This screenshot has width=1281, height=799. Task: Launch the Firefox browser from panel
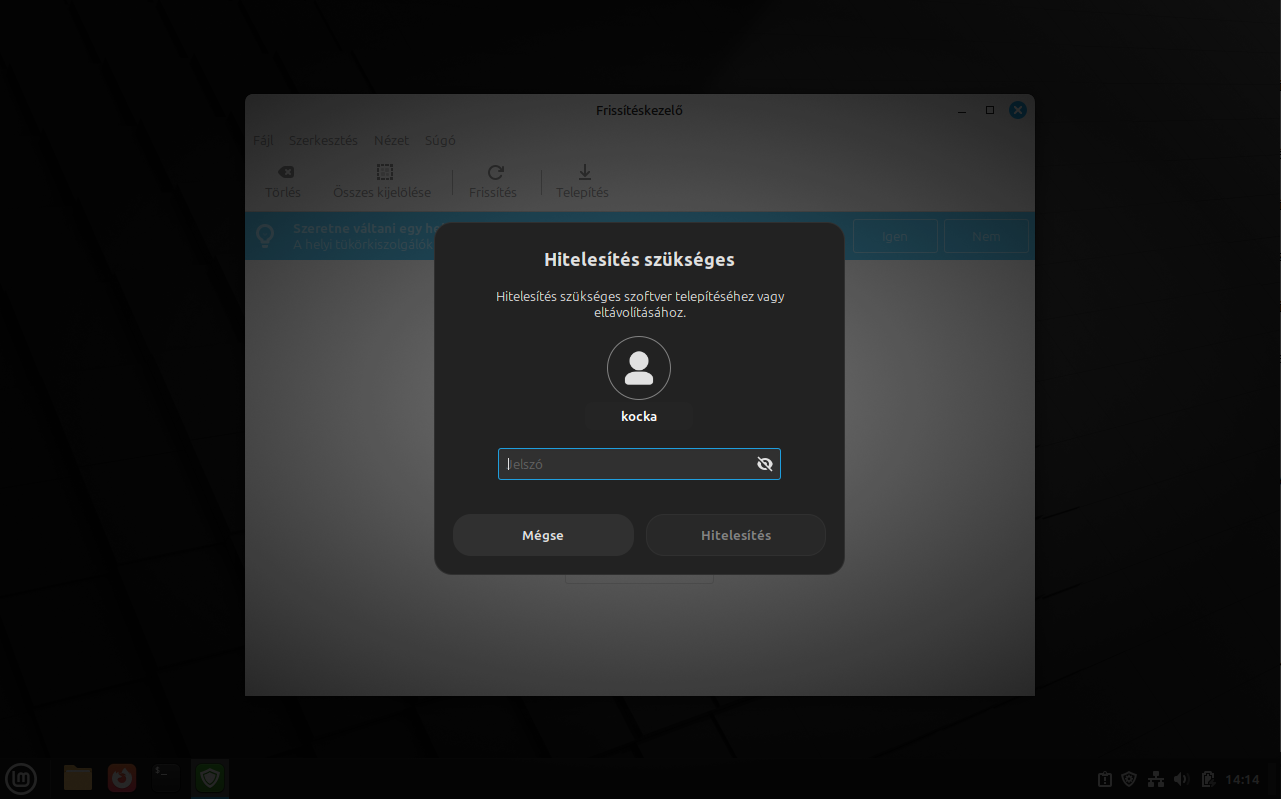122,777
